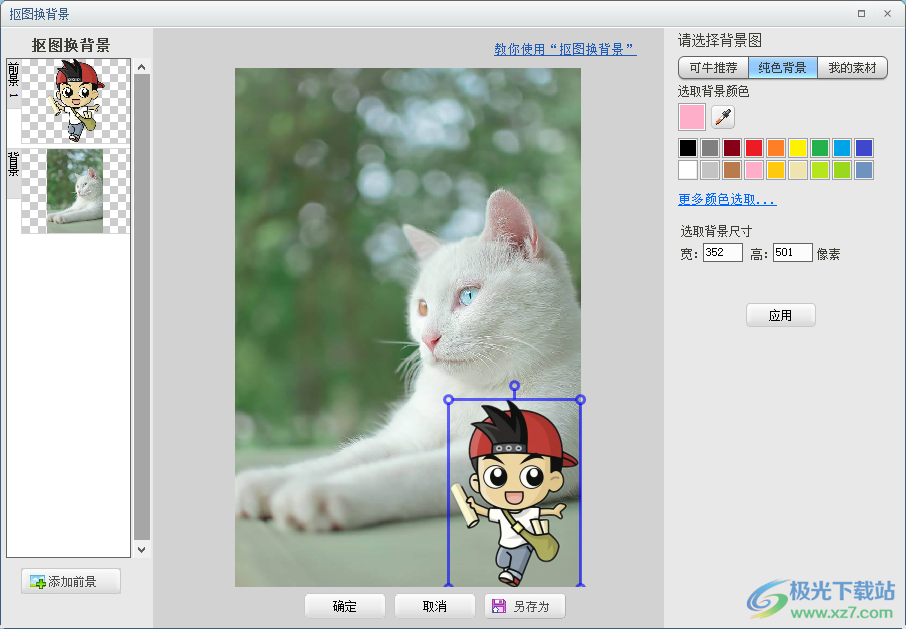Select the 前景1 cartoon boy layer thumbnail

click(76, 101)
